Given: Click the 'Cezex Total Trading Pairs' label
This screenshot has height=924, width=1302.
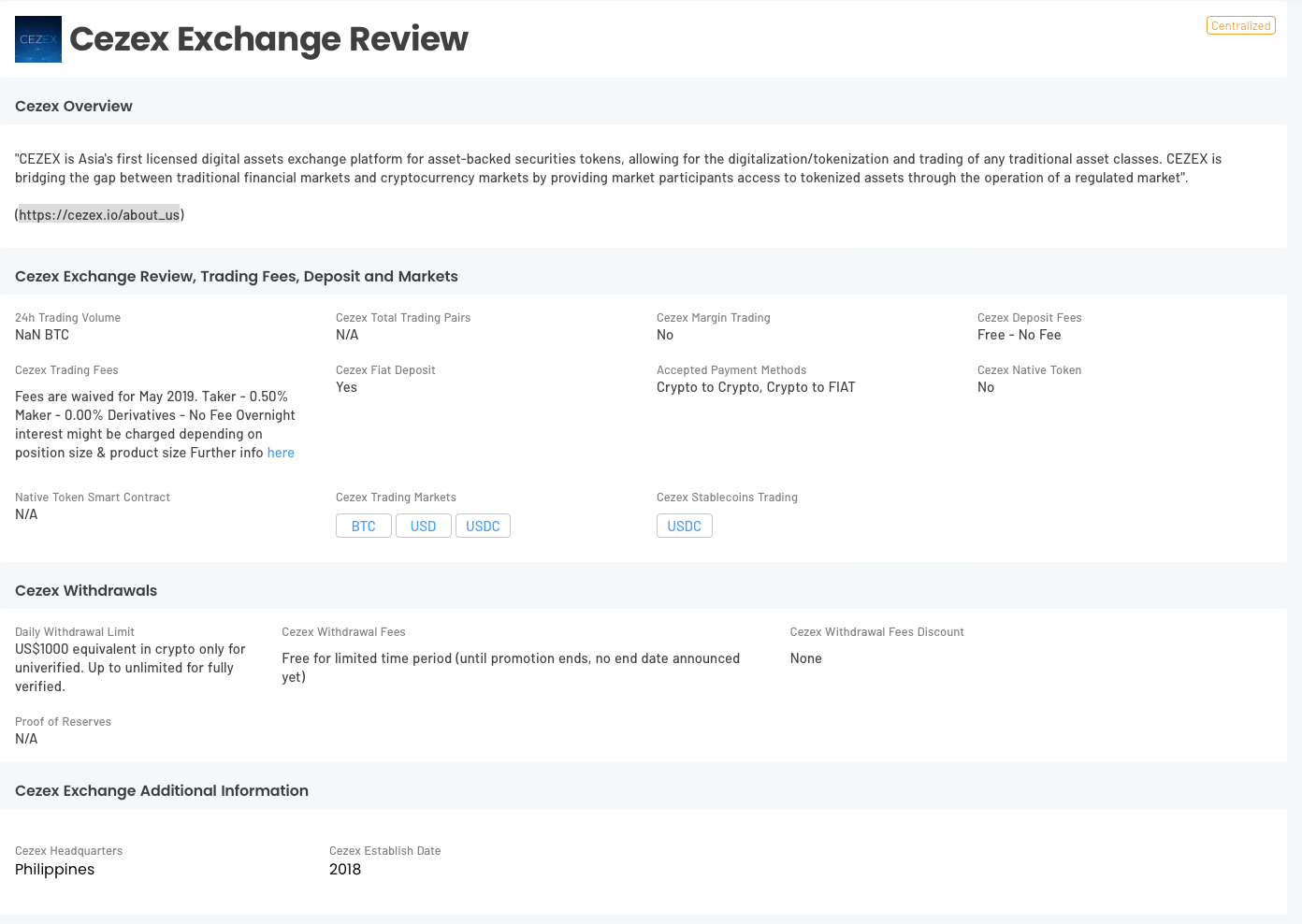Looking at the screenshot, I should coord(403,318).
